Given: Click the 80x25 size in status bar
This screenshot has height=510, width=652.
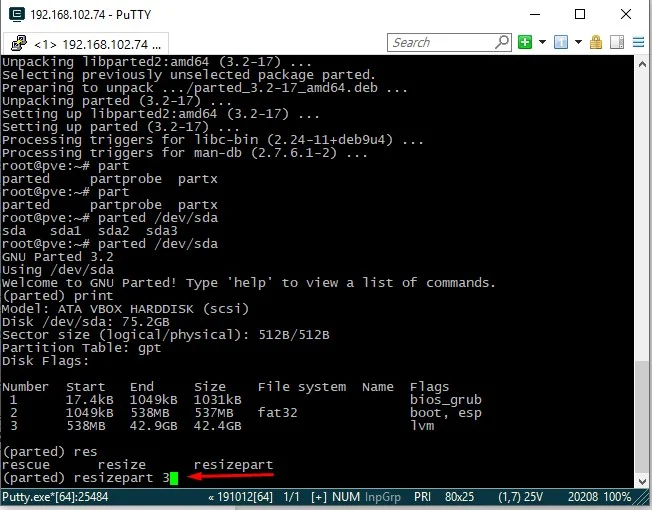Looking at the screenshot, I should (459, 497).
